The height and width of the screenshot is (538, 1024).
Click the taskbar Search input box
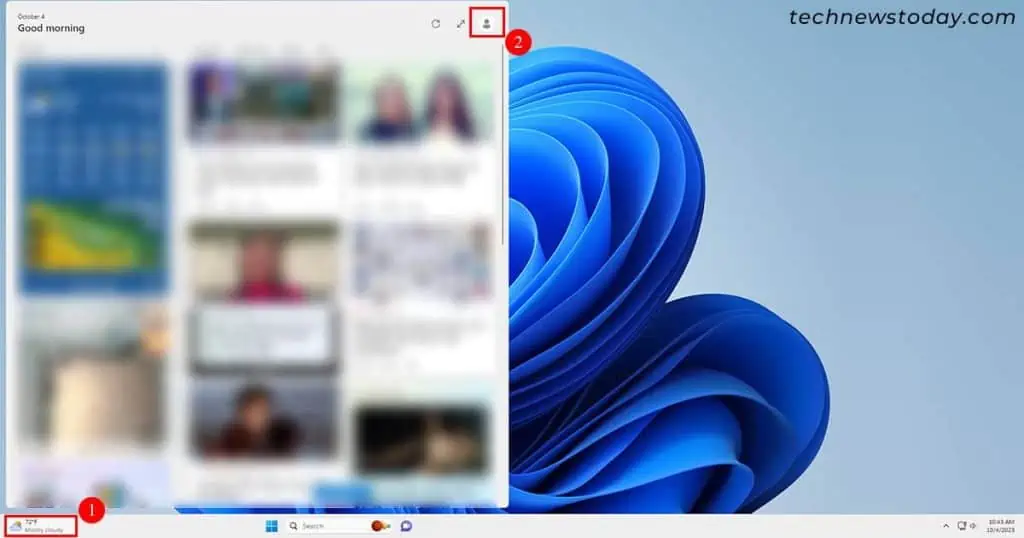point(325,526)
